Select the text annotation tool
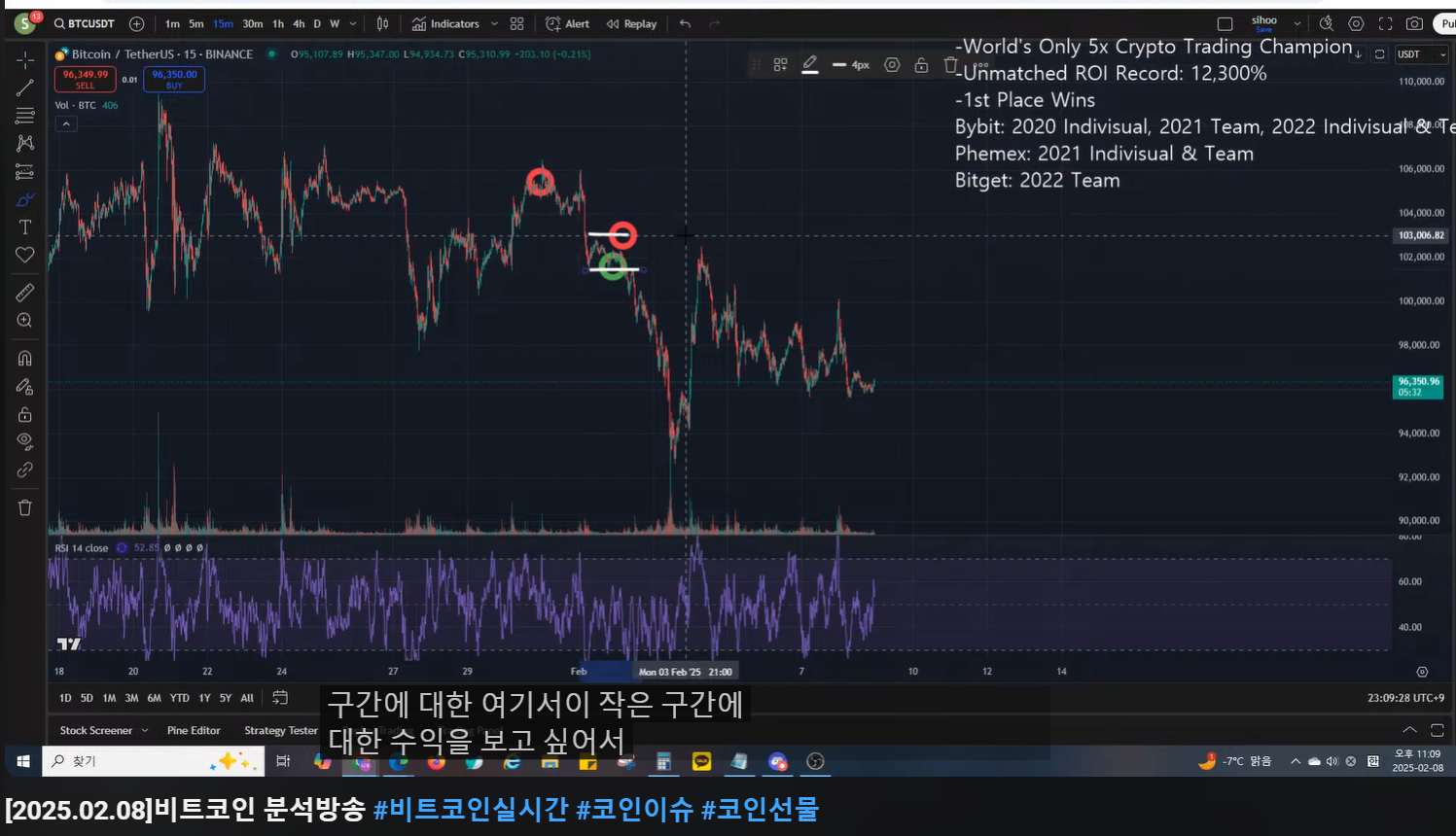This screenshot has height=836, width=1456. pyautogui.click(x=25, y=226)
